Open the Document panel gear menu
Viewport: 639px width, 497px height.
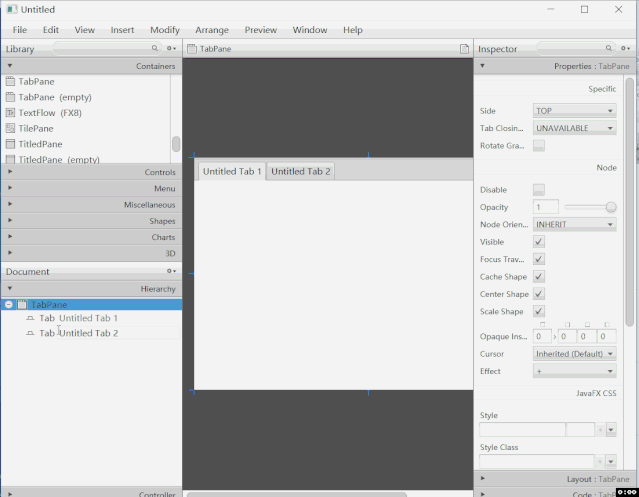tap(171, 271)
